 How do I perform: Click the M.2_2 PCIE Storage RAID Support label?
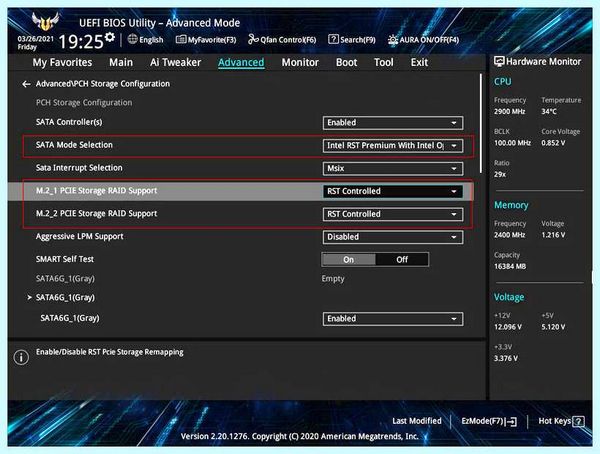point(96,214)
